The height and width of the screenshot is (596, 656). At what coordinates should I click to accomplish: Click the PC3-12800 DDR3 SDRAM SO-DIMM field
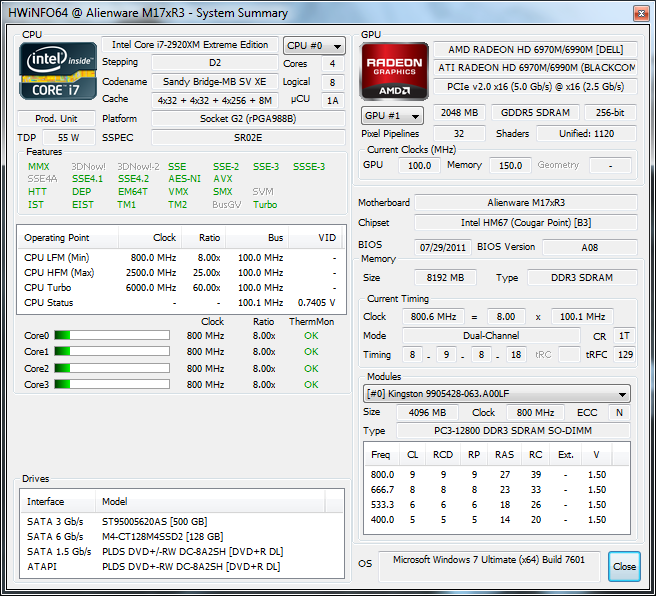[513, 430]
